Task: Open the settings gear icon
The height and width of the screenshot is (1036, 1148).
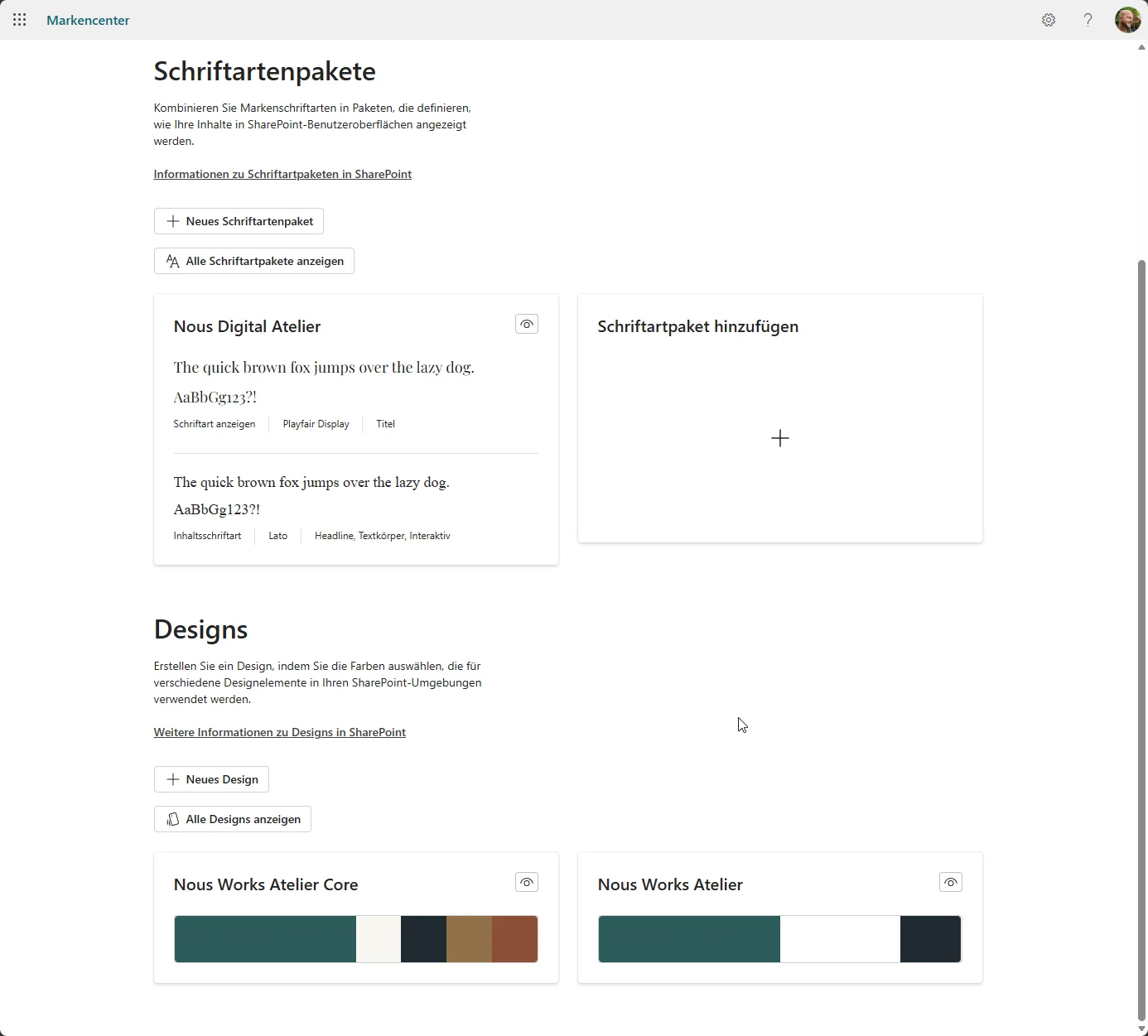Action: tap(1049, 20)
